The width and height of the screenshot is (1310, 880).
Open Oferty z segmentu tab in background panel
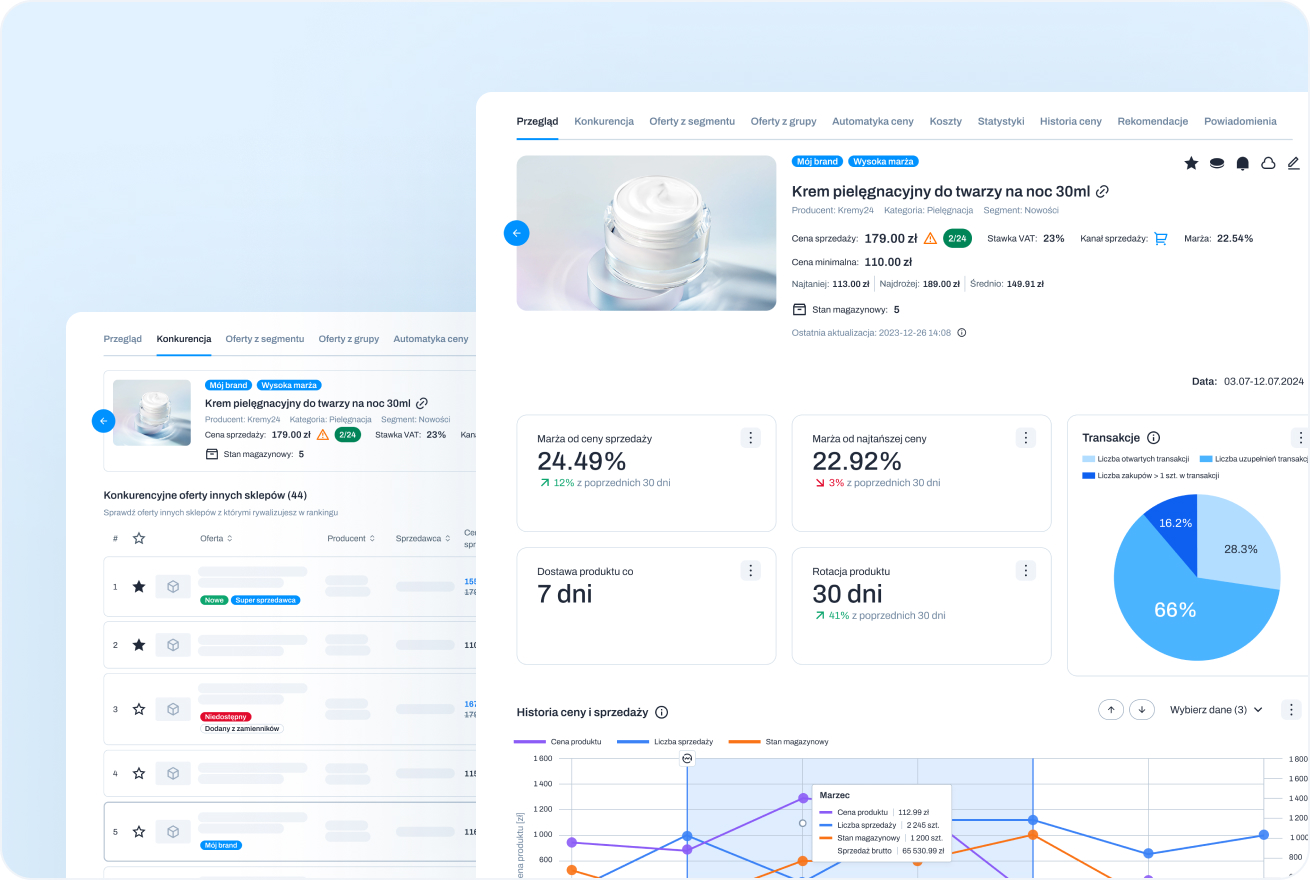(x=265, y=339)
